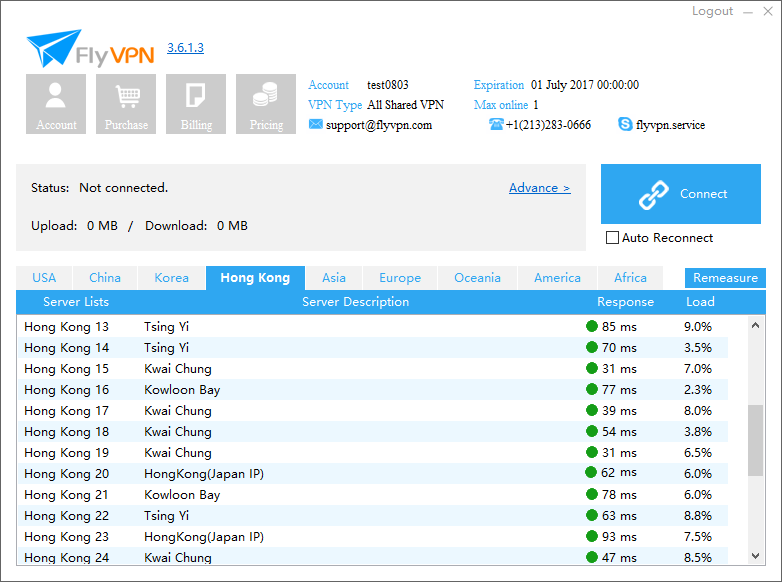The width and height of the screenshot is (782, 582).
Task: Click the Skype icon
Action: [625, 124]
